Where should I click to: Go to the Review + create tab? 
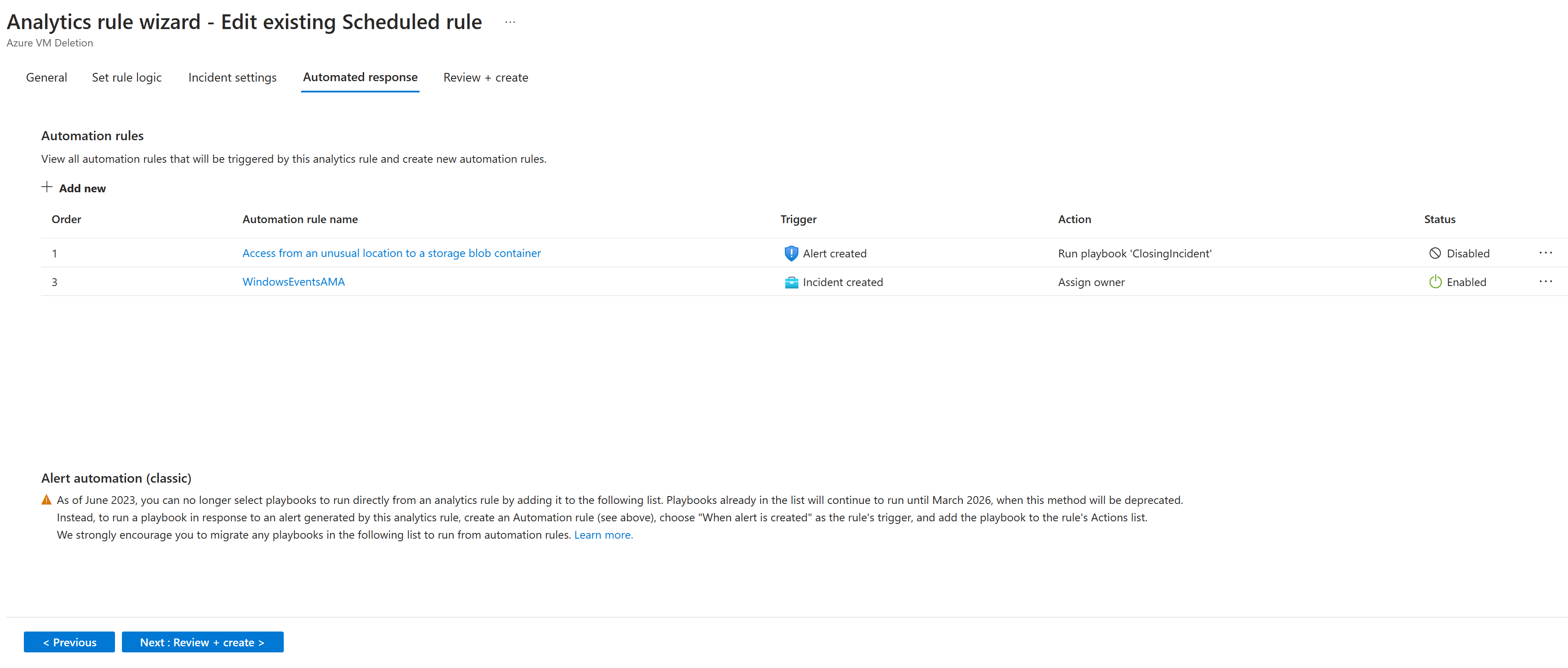(485, 77)
